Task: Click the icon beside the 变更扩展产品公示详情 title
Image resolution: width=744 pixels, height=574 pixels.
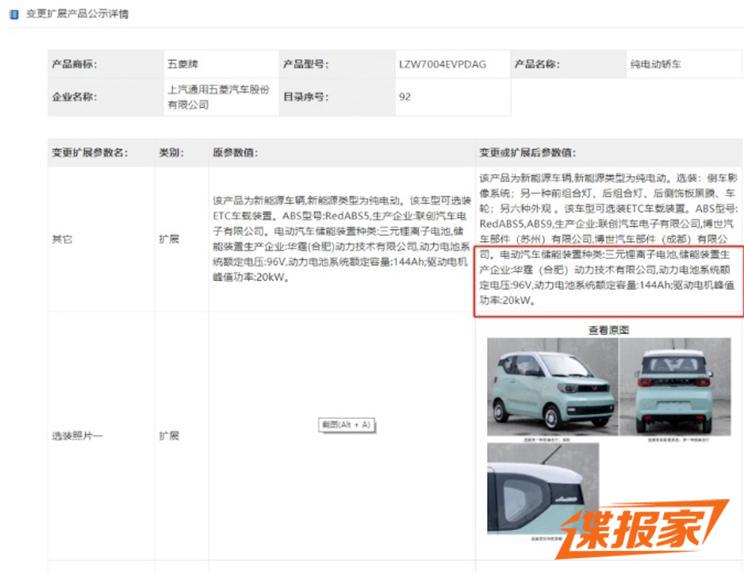Action: (x=13, y=14)
